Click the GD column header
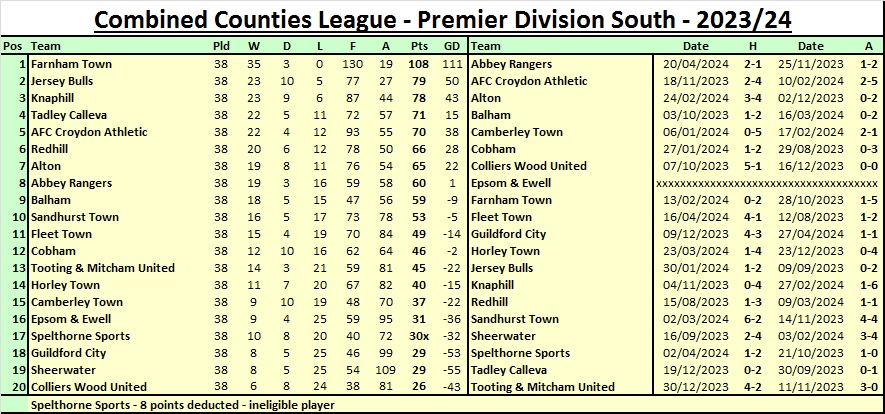Image resolution: width=885 pixels, height=414 pixels. point(452,46)
